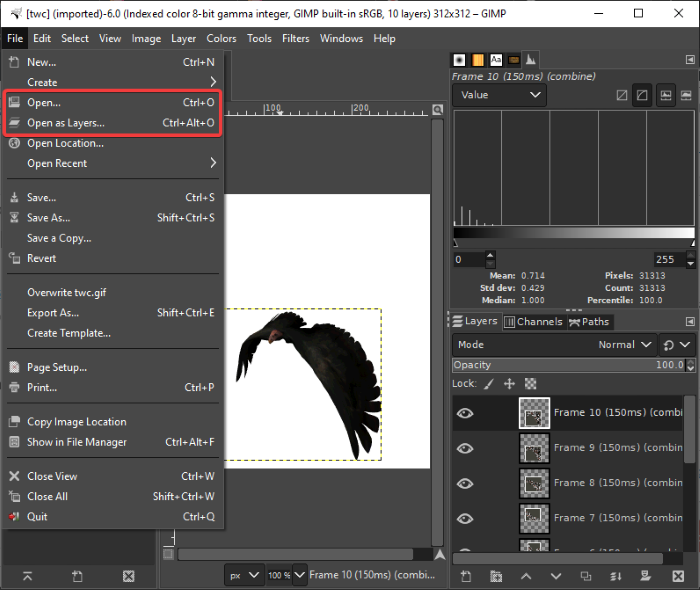Screen dimensions: 700x590
Task: Click Export As in the File menu
Action: [x=53, y=313]
